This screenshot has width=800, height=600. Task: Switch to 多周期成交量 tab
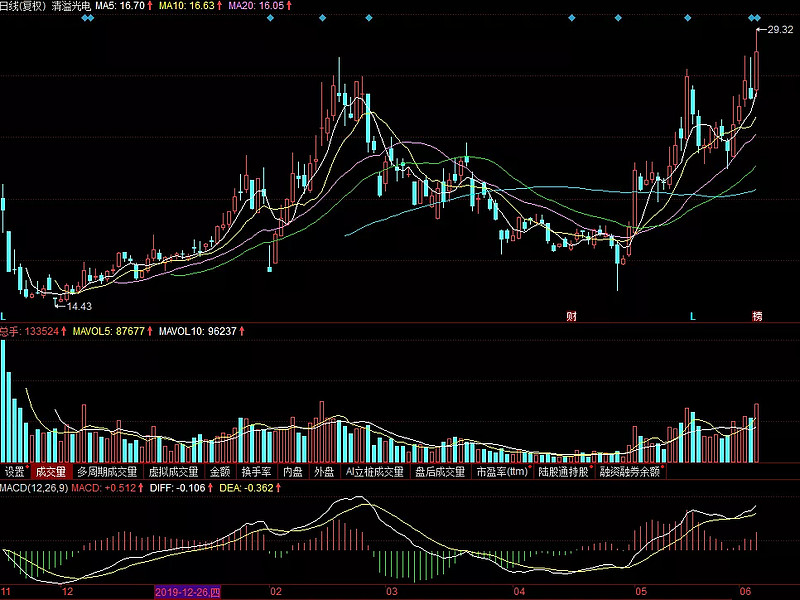(107, 471)
